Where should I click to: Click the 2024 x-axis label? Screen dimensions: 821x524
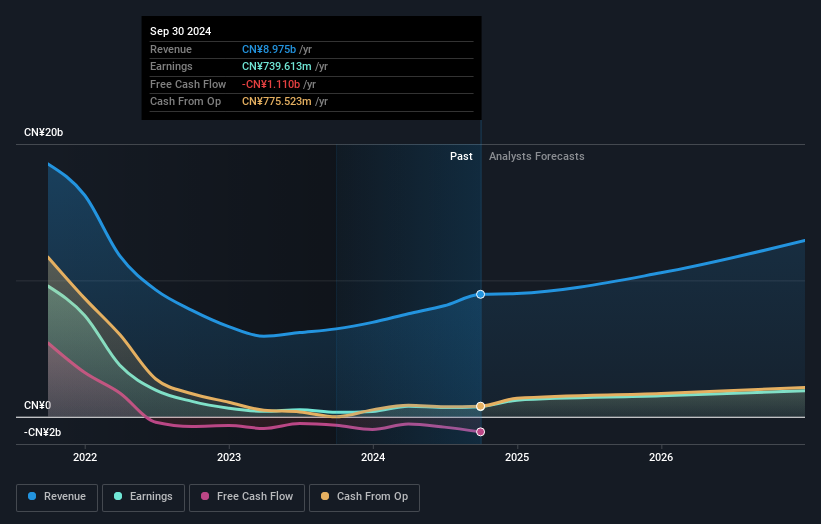pyautogui.click(x=373, y=458)
